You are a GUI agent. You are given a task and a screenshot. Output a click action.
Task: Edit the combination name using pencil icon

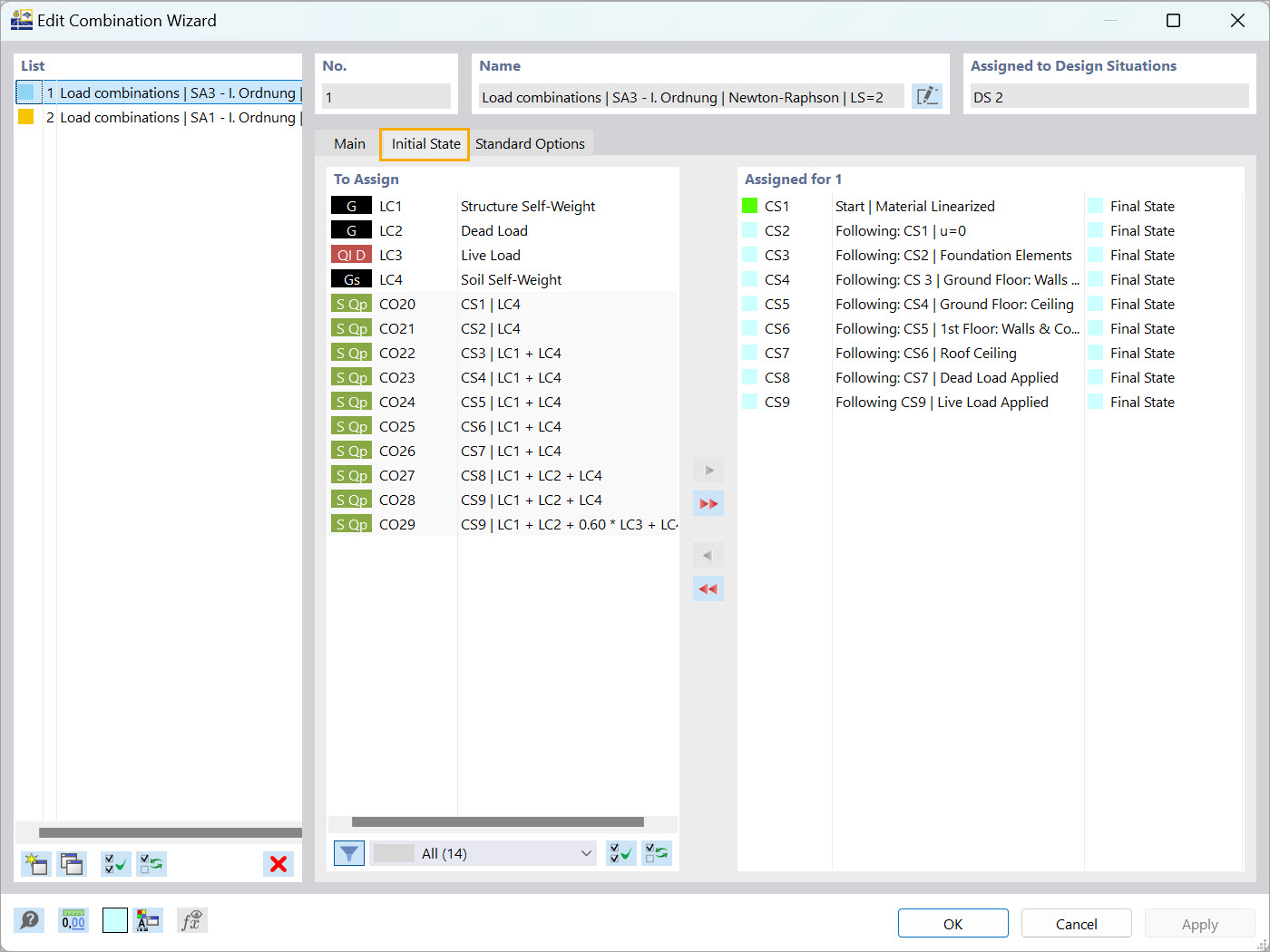926,95
